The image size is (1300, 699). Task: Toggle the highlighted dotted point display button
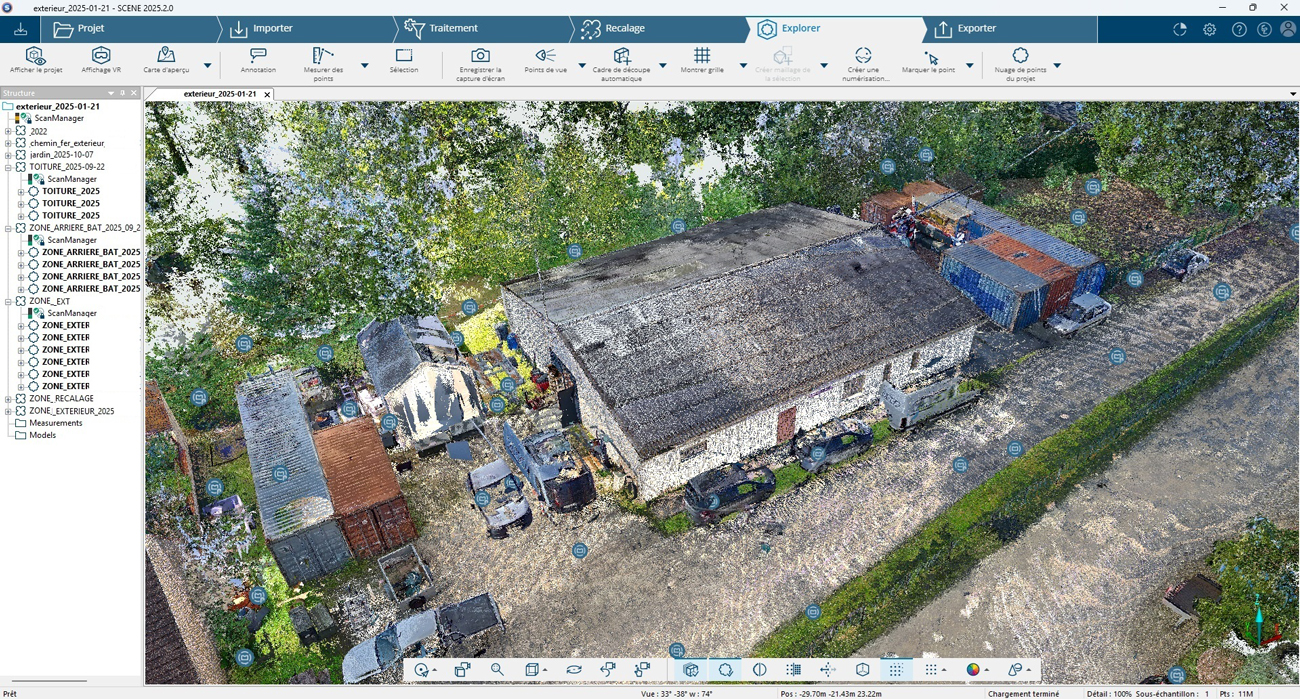(896, 670)
